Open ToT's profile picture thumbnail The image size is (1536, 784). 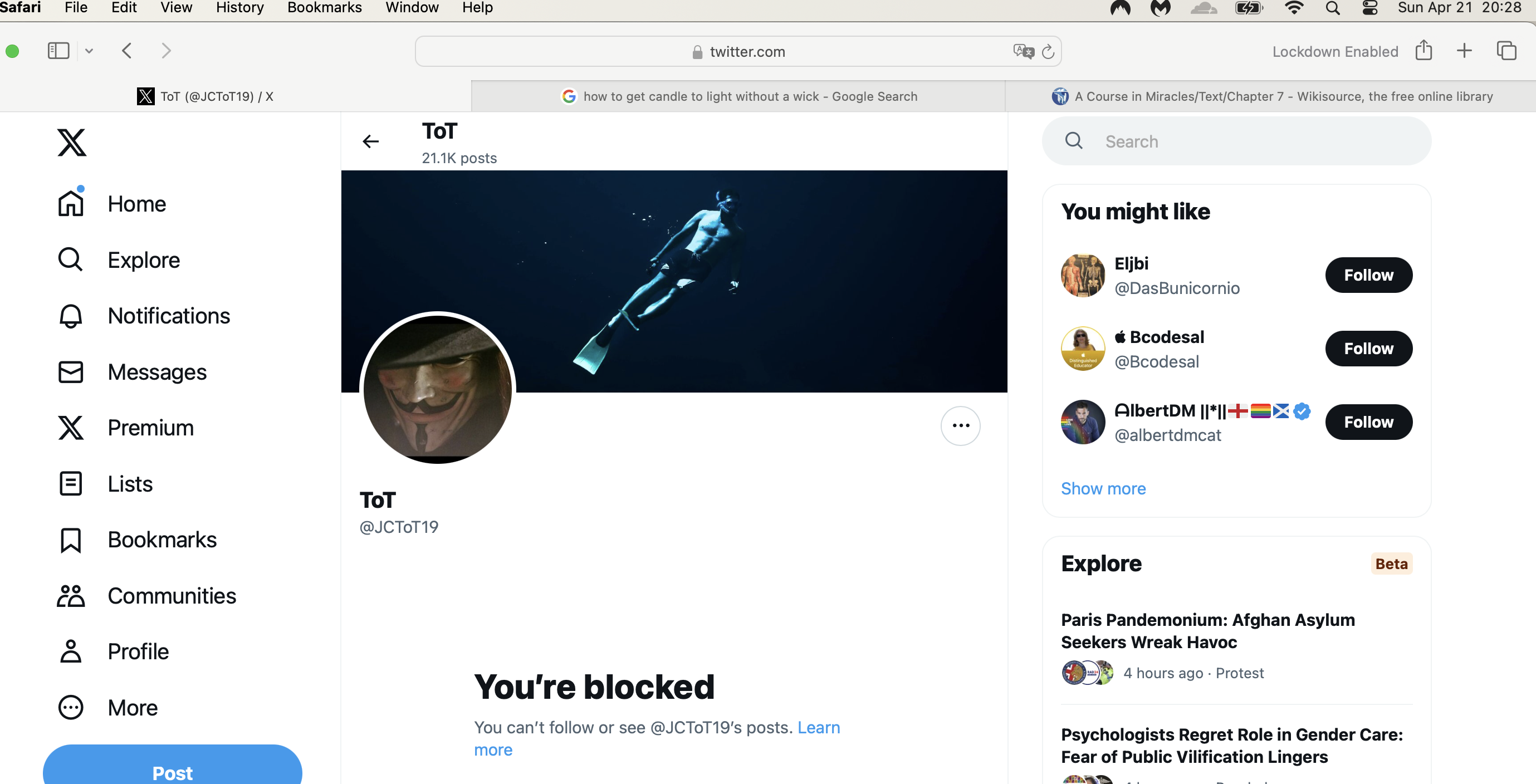(438, 388)
